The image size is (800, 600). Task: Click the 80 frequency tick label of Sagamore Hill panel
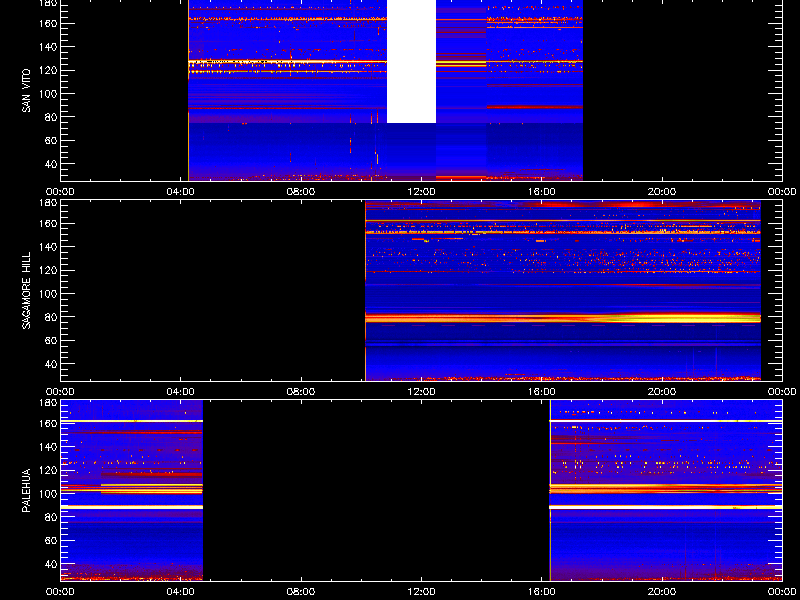click(x=51, y=317)
